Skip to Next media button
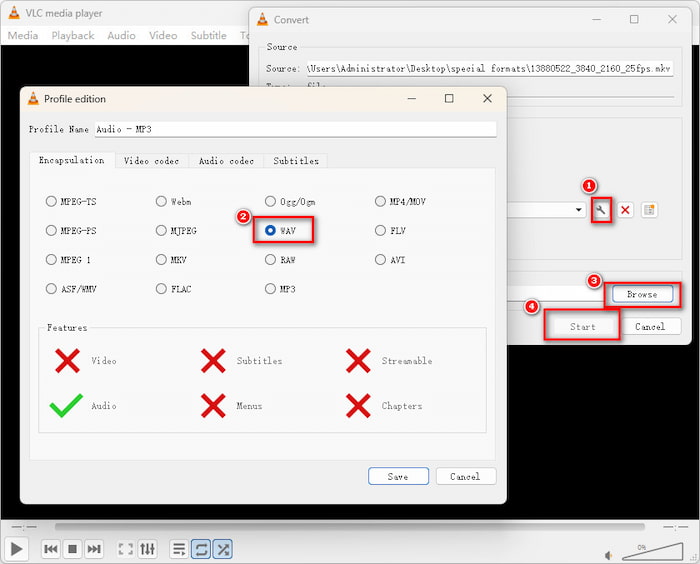The image size is (700, 564). tap(94, 549)
